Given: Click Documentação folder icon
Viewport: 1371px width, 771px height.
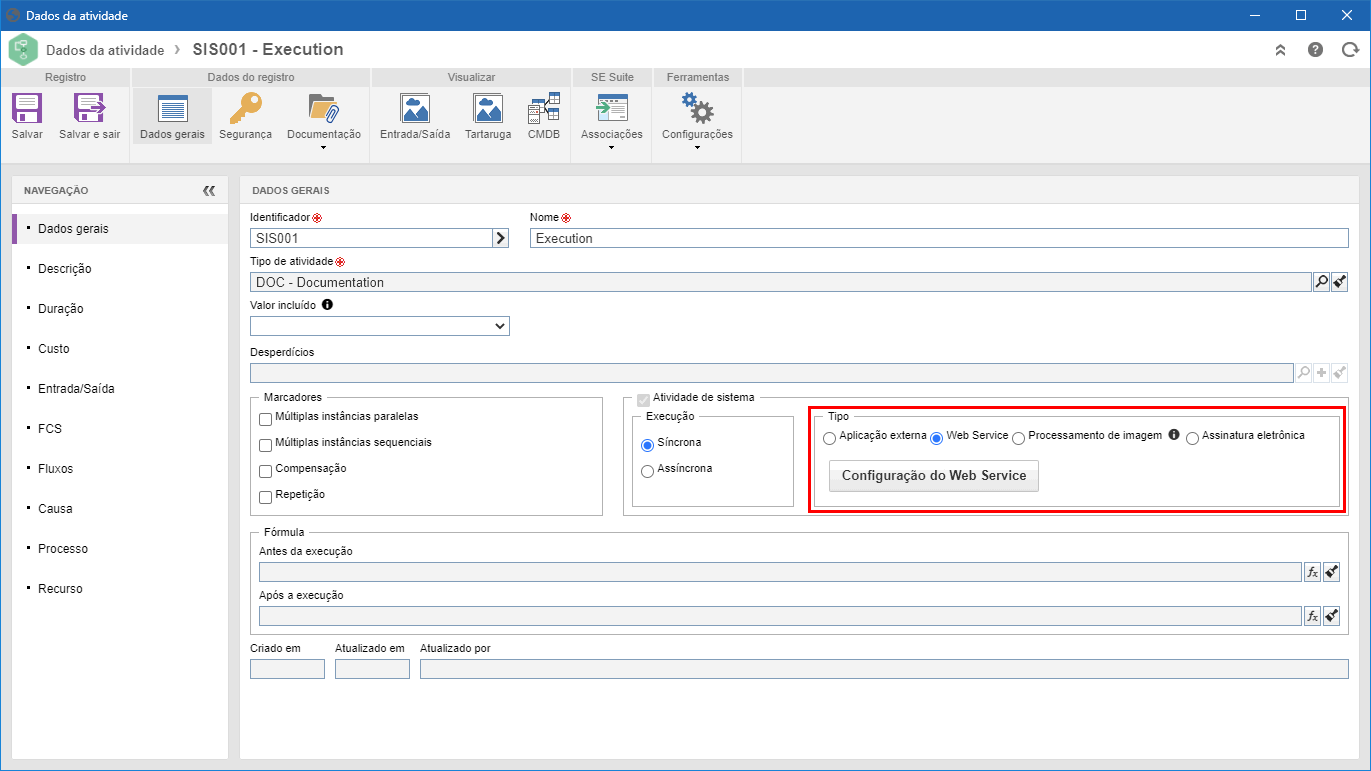Looking at the screenshot, I should [323, 108].
